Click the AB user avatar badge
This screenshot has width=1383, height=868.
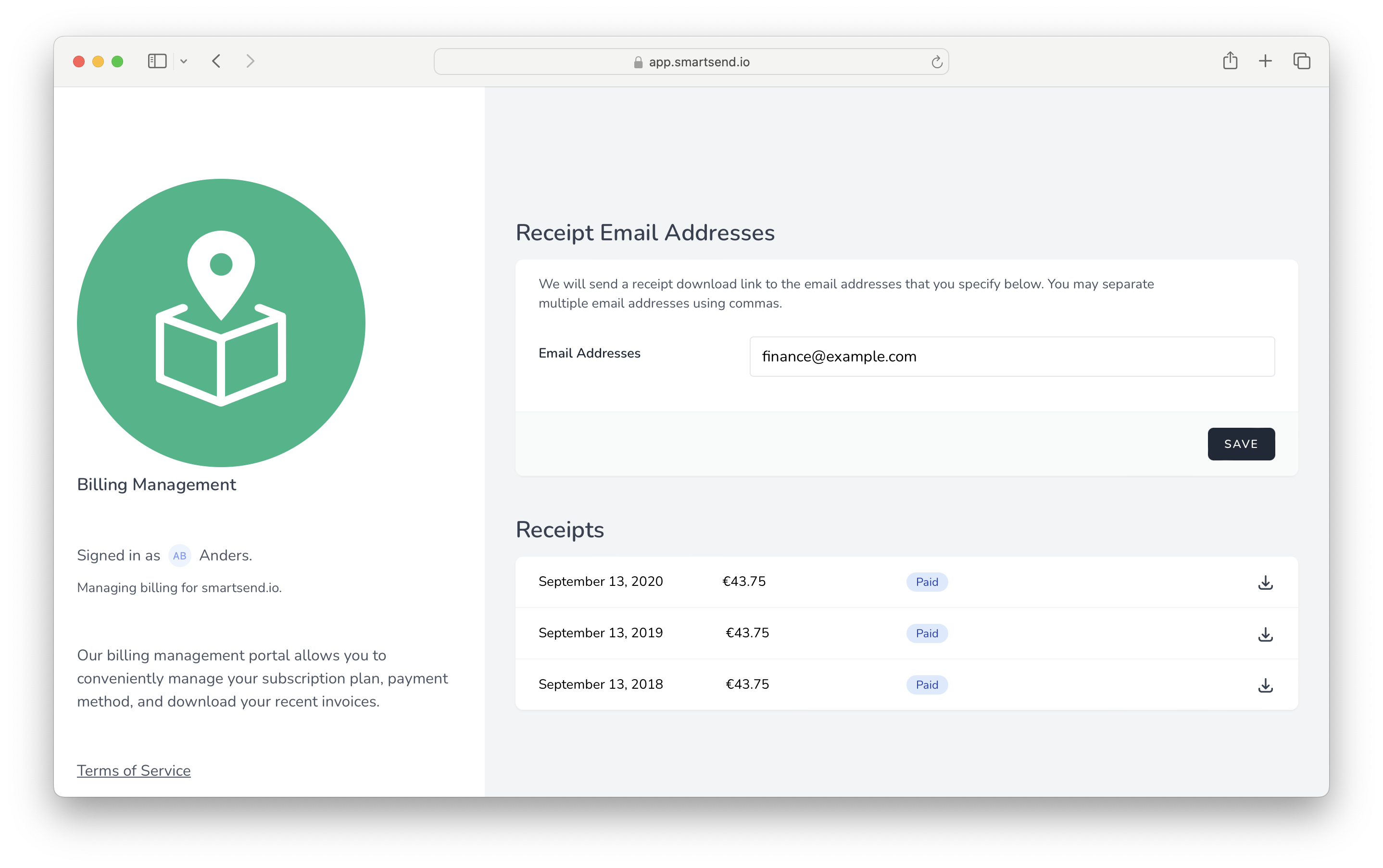(179, 556)
